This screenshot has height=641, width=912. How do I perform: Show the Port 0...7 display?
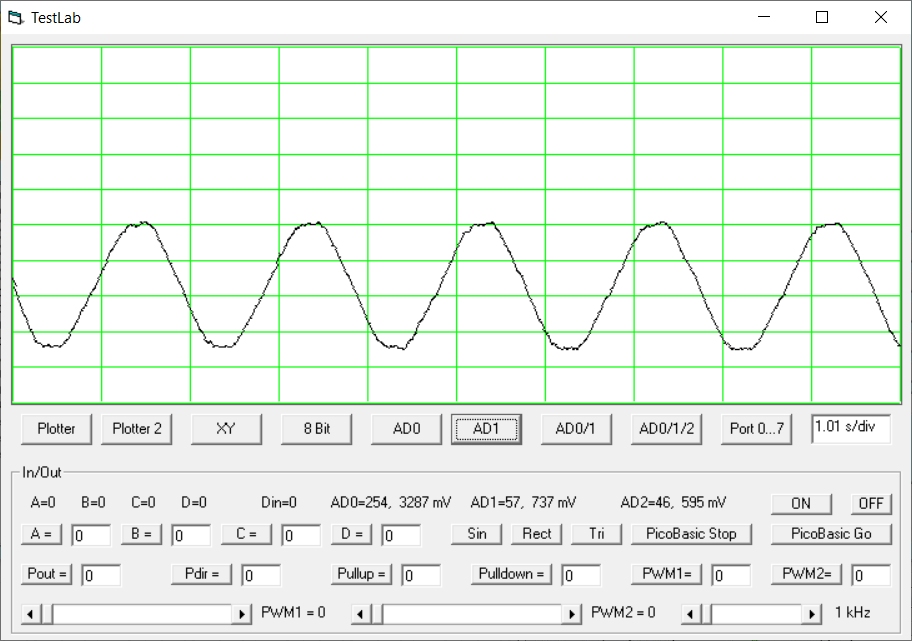757,428
